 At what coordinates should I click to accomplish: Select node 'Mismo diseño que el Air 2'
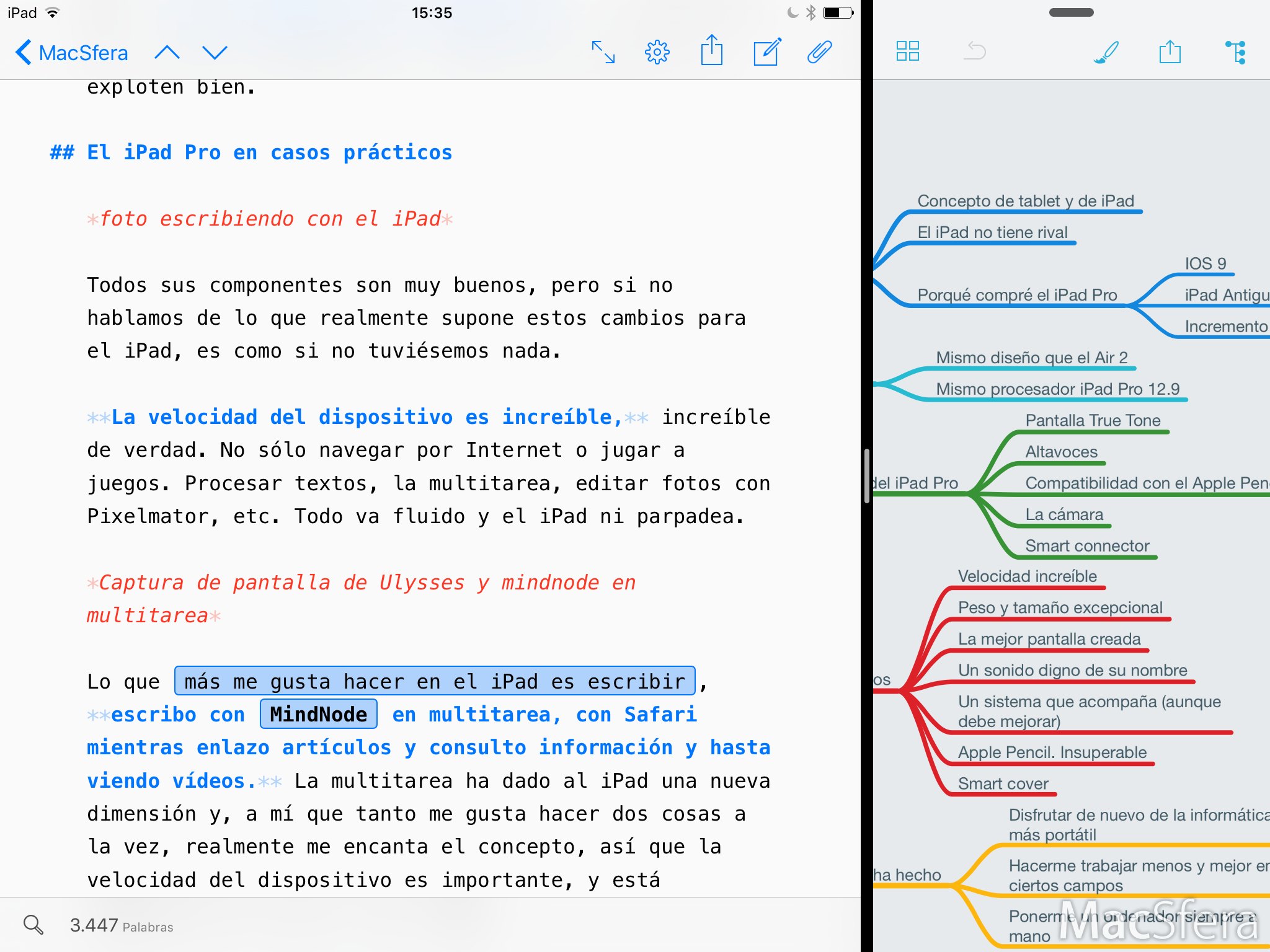[1032, 358]
